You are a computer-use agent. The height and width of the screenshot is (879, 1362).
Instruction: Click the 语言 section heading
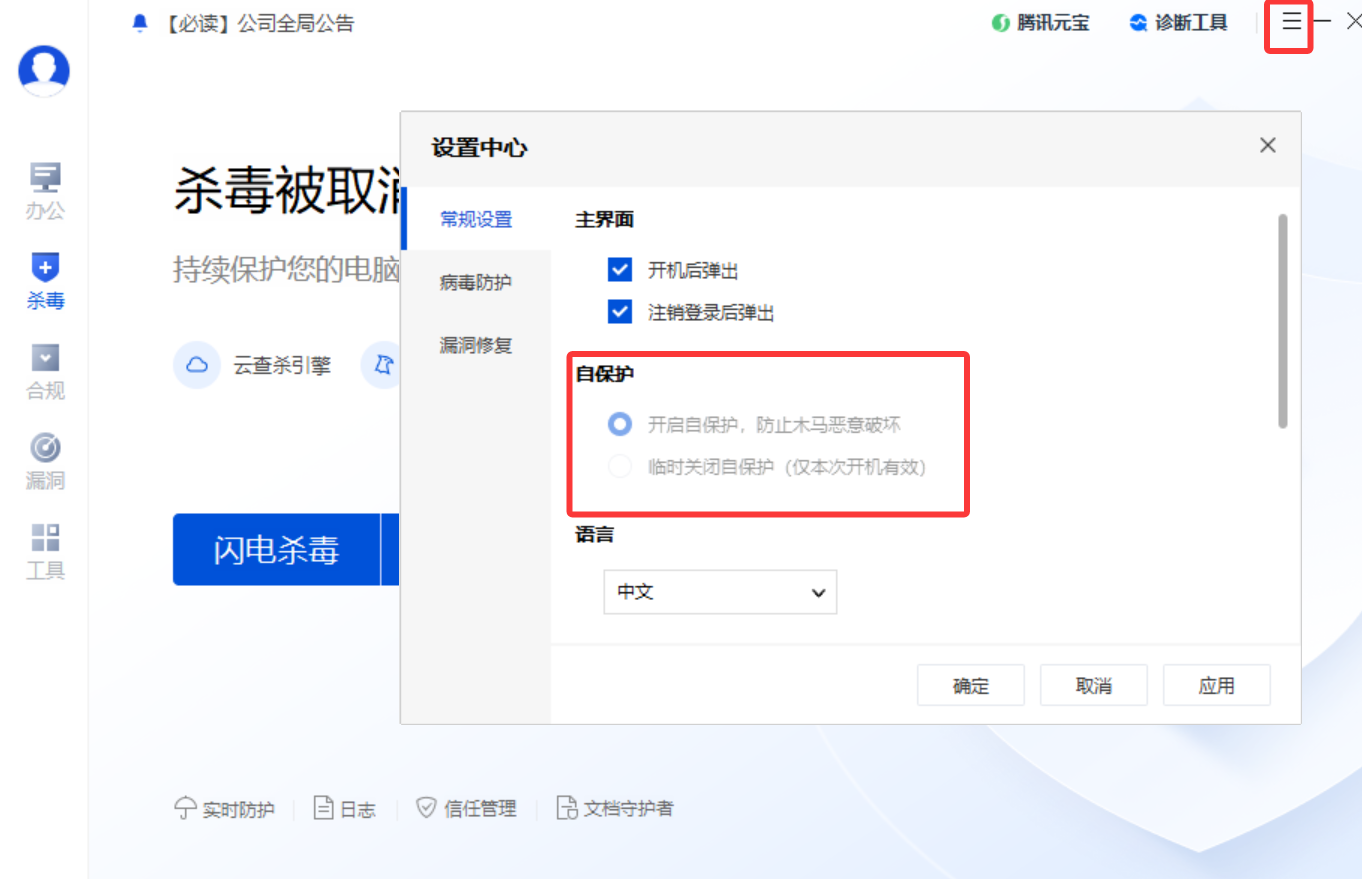595,534
